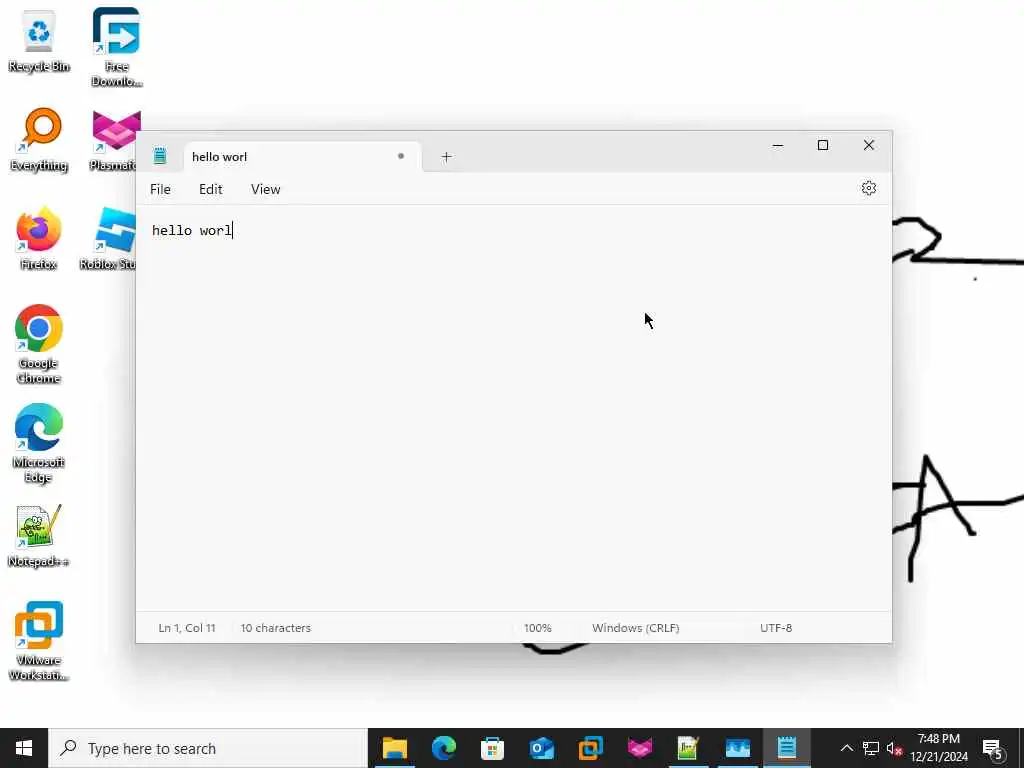Click the '10 characters' status entry

click(x=276, y=628)
